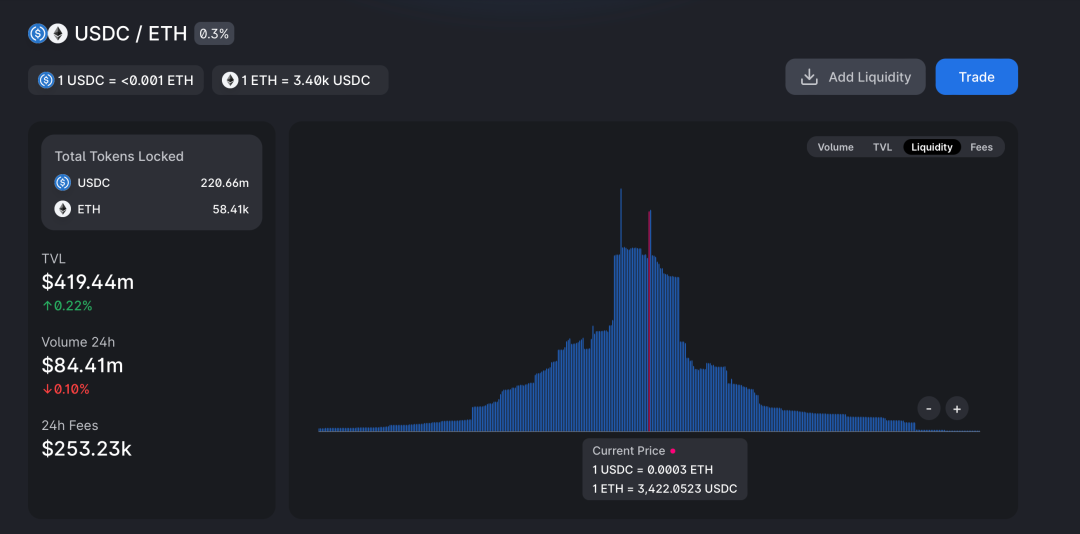Switch chart to the Volume view
This screenshot has height=534, width=1080.
point(835,147)
